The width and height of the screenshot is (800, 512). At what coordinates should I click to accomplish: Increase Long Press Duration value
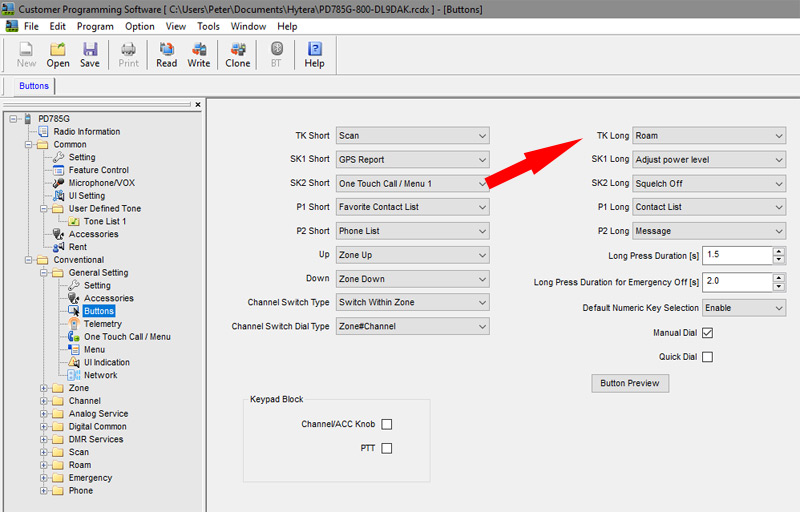point(779,251)
